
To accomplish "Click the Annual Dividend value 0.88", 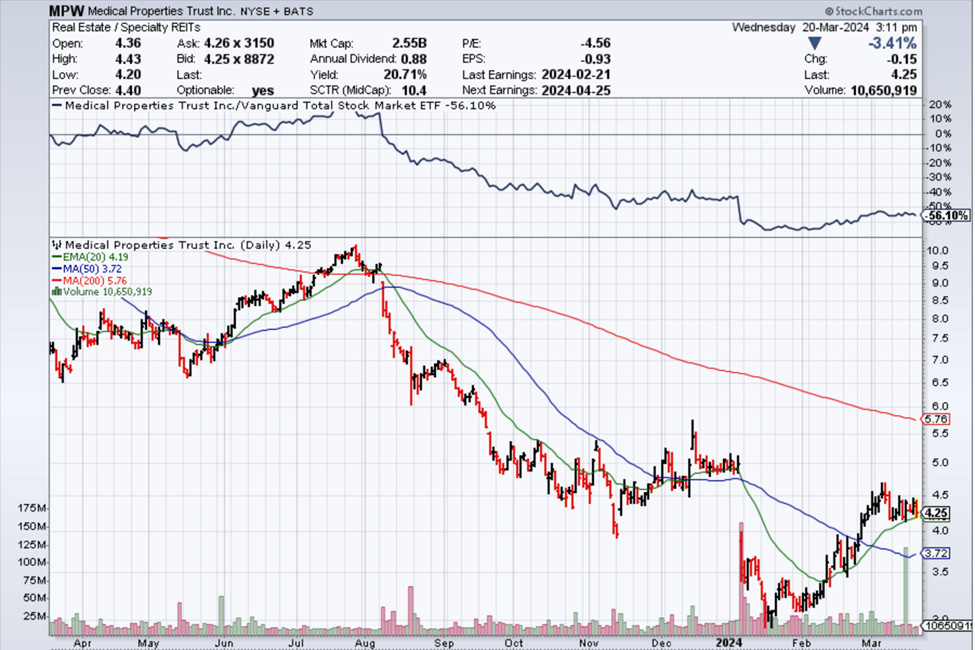I will click(x=414, y=59).
